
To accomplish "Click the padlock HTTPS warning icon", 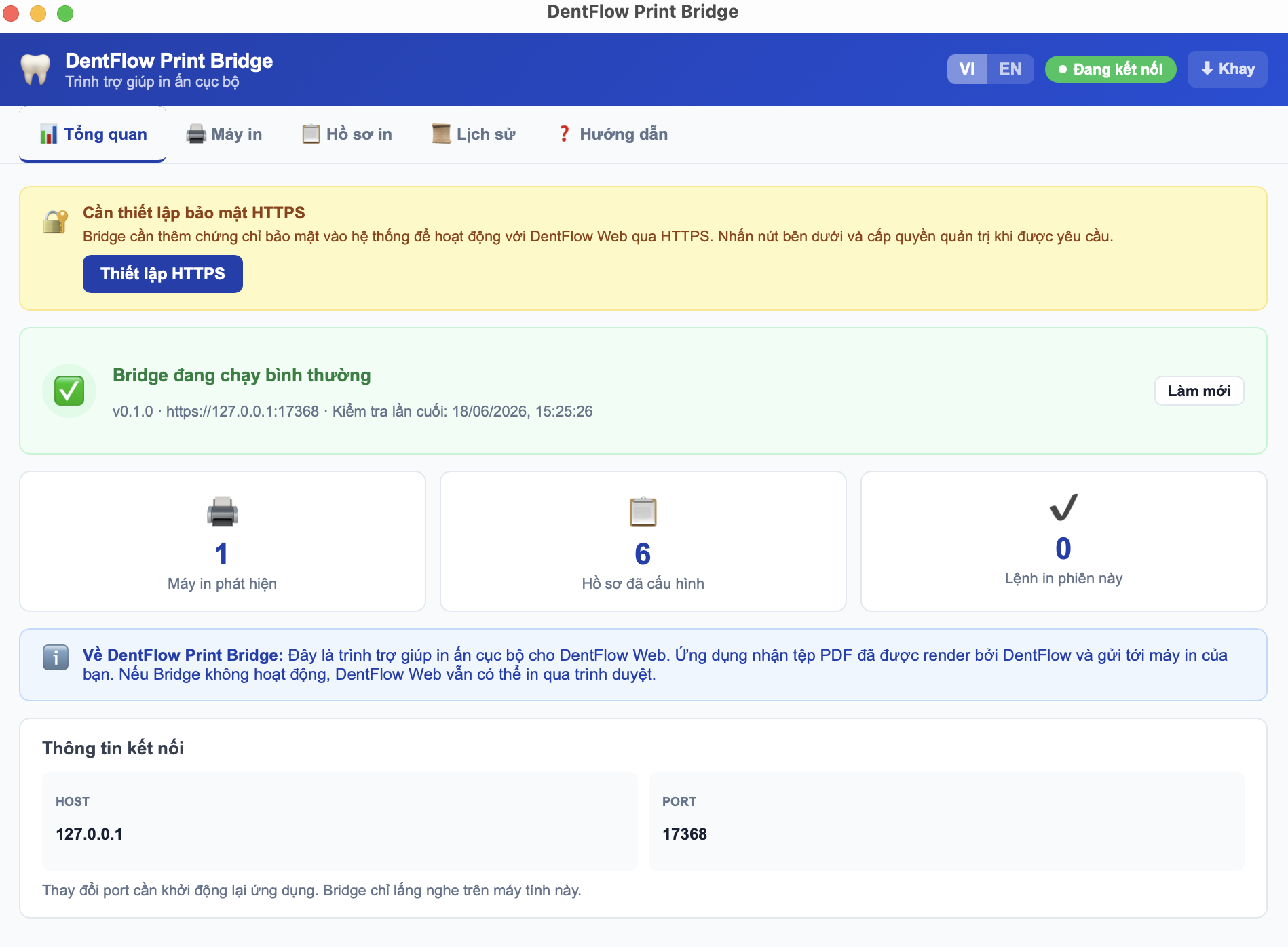I will click(55, 222).
